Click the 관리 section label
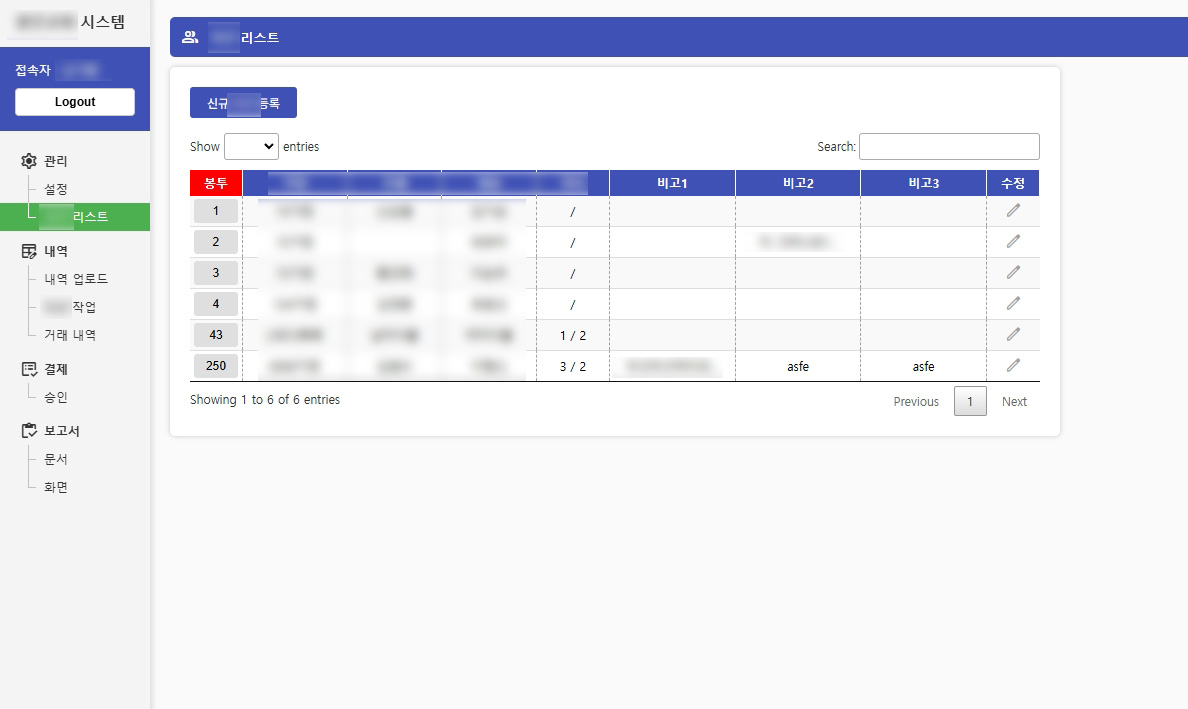1188x709 pixels. [x=55, y=161]
